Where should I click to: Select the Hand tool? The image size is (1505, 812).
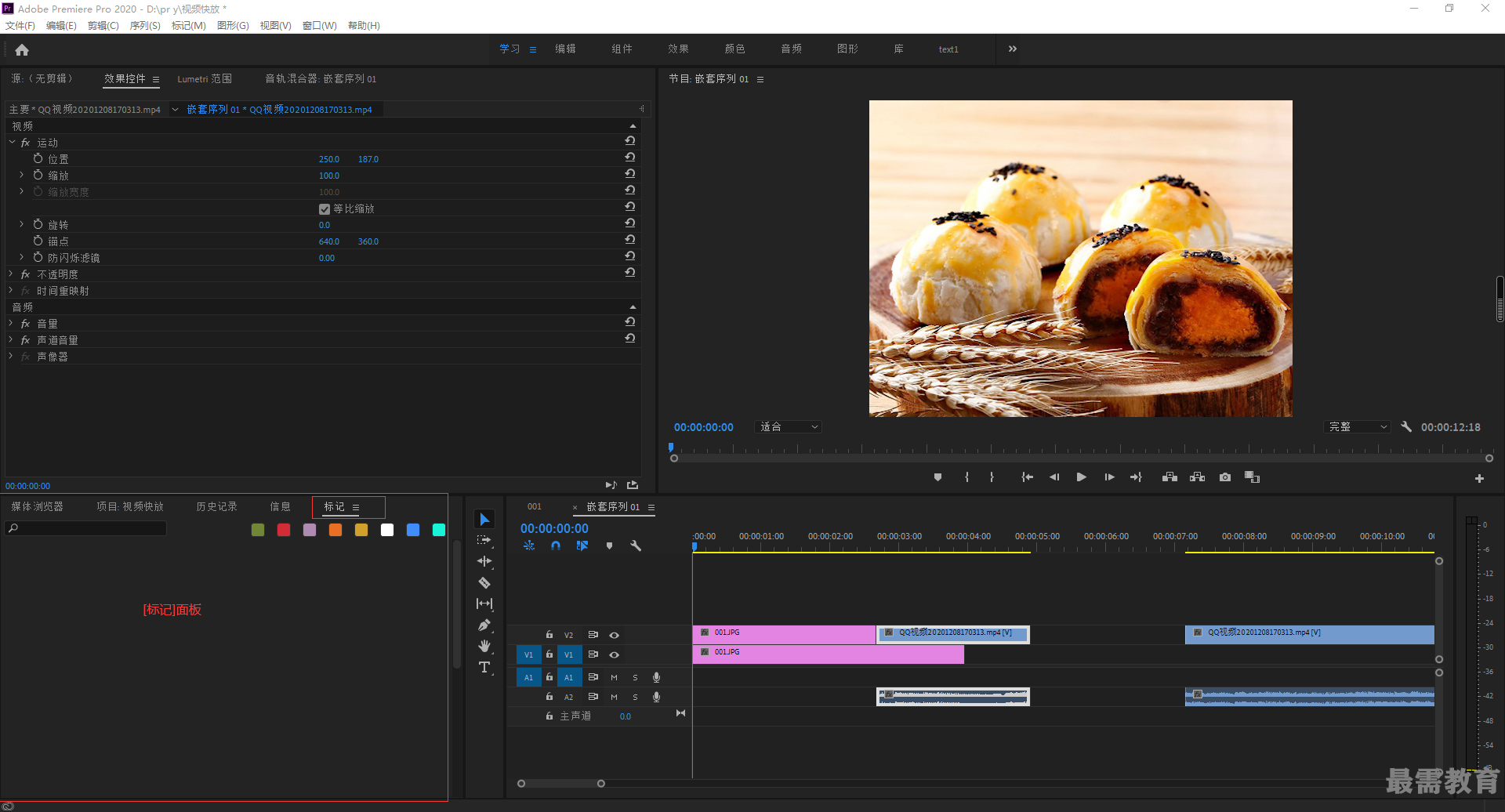pyautogui.click(x=484, y=646)
